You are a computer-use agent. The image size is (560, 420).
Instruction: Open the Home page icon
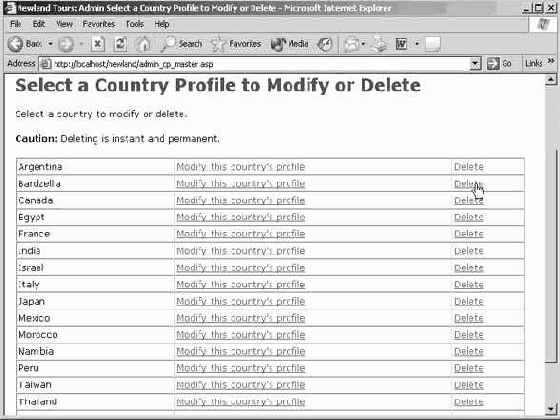[x=143, y=44]
